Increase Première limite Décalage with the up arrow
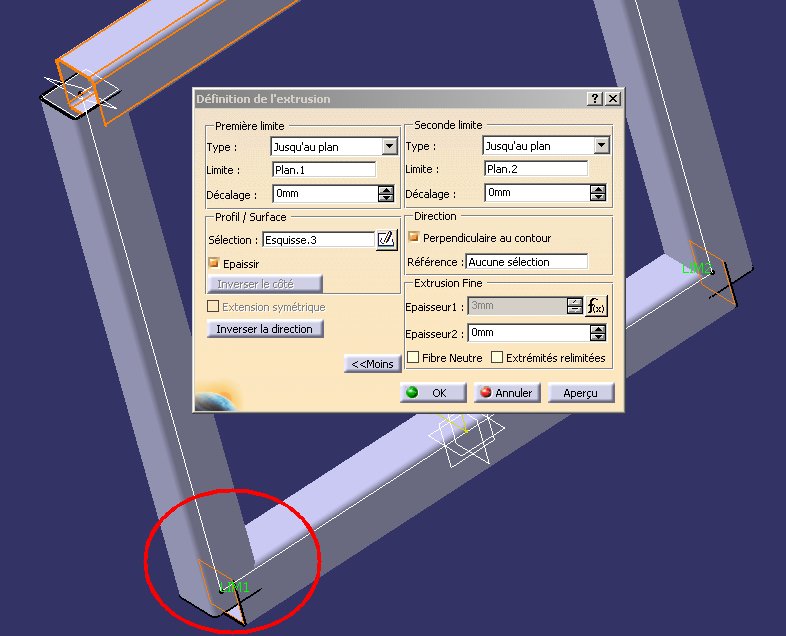 coord(386,190)
